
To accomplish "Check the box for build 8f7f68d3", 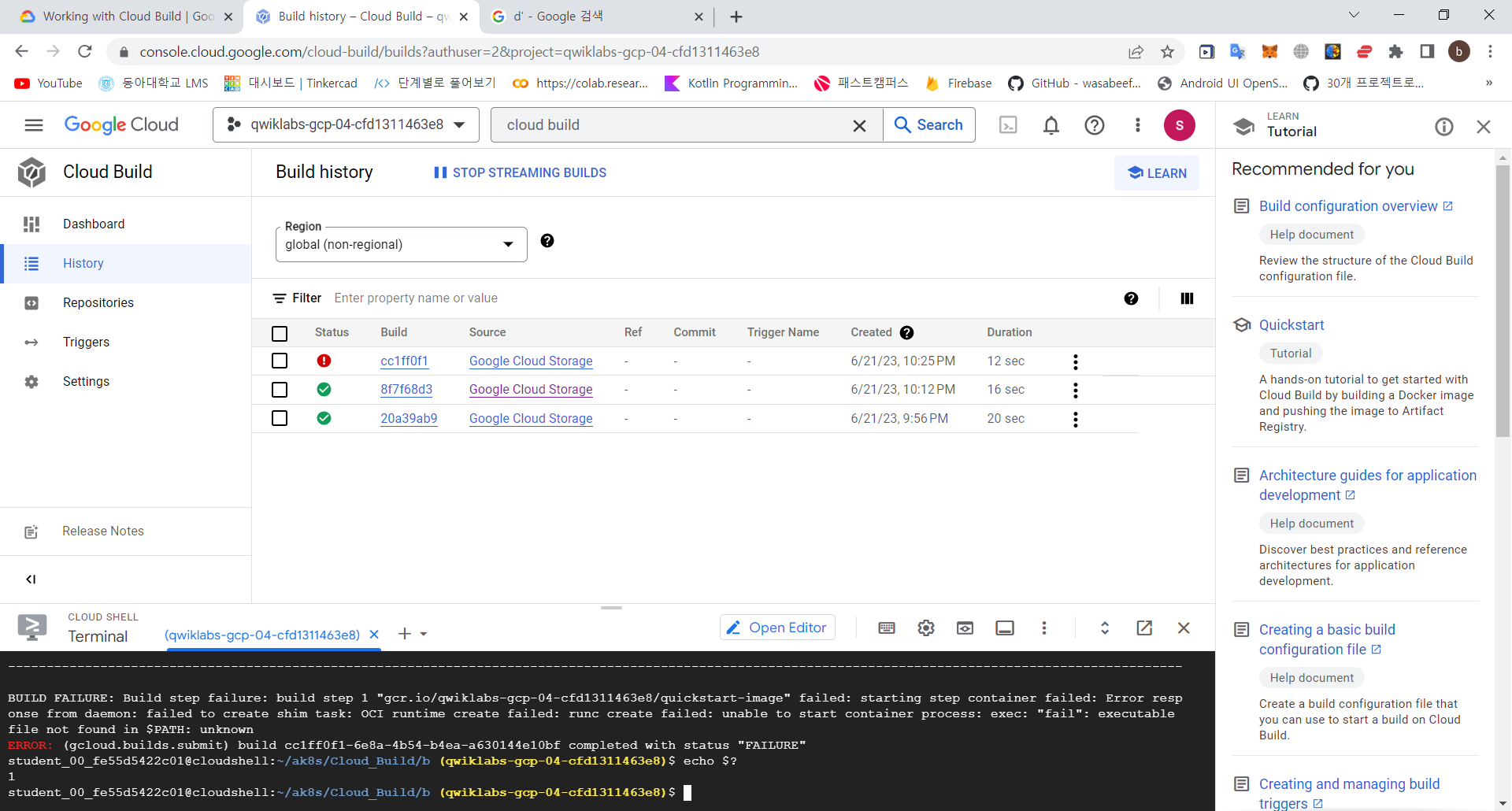I will pyautogui.click(x=280, y=390).
